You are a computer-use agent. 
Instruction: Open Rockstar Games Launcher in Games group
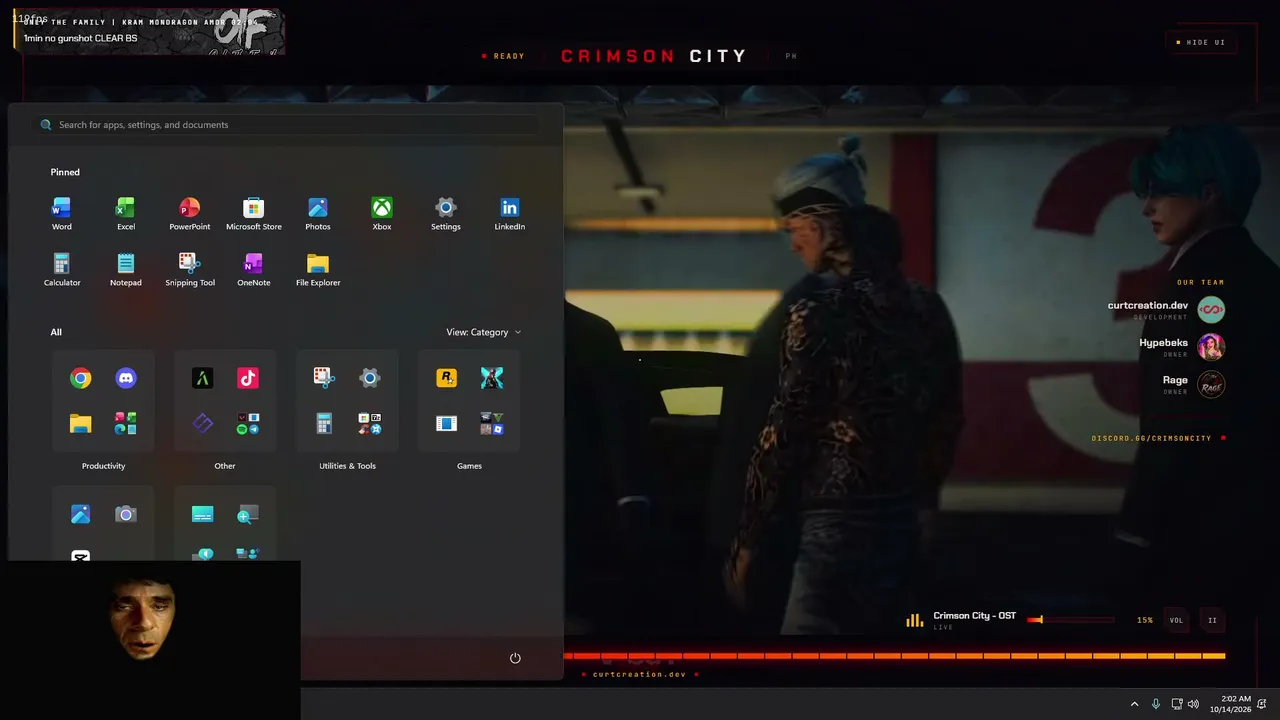pos(446,378)
